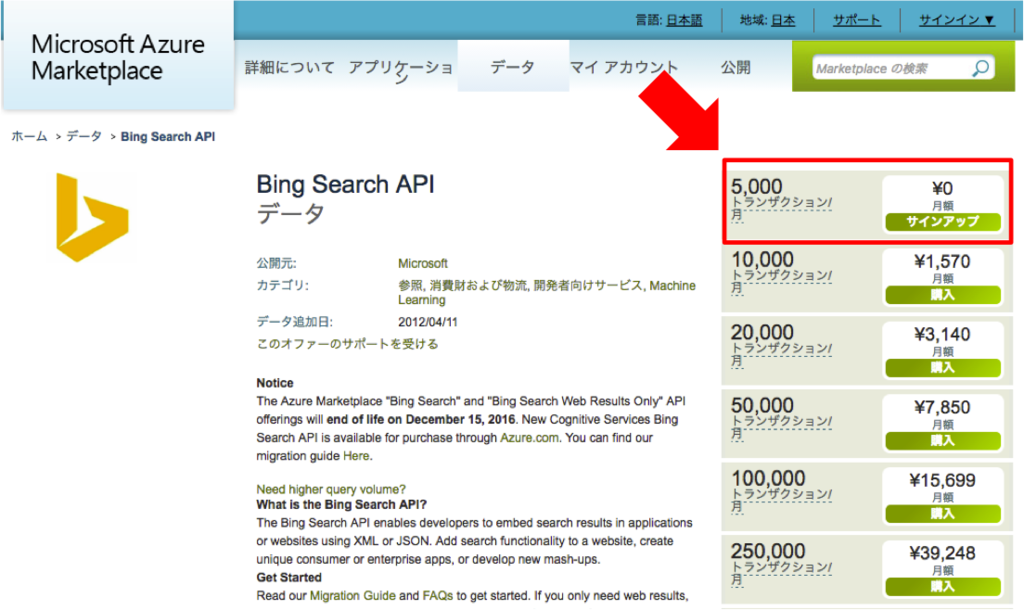Open the 参照 category link
The height and width of the screenshot is (610, 1024).
410,285
